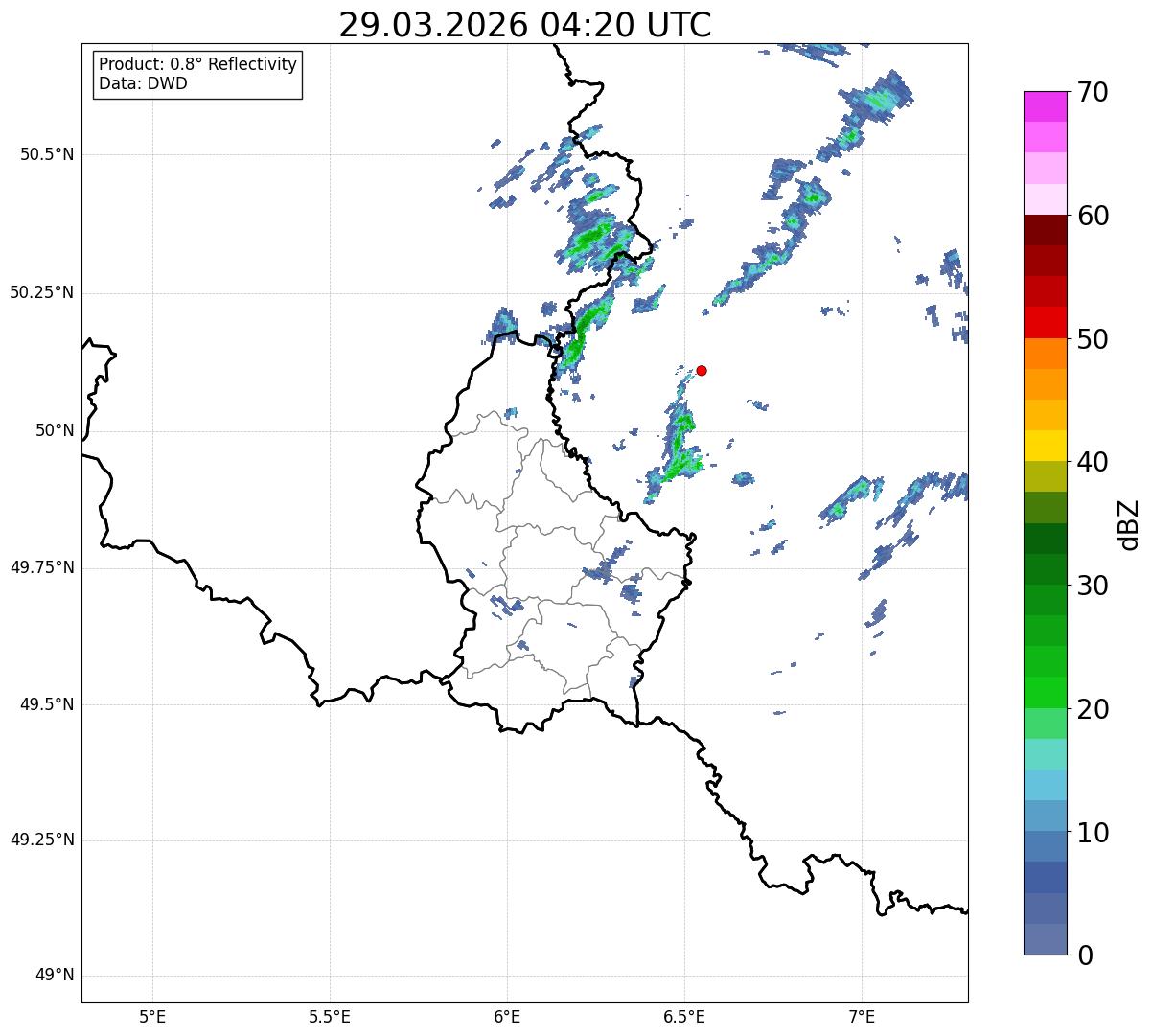Viewport: 1152px width, 1036px height.
Task: Click the 5.5°E longitude label
Action: click(x=330, y=1017)
